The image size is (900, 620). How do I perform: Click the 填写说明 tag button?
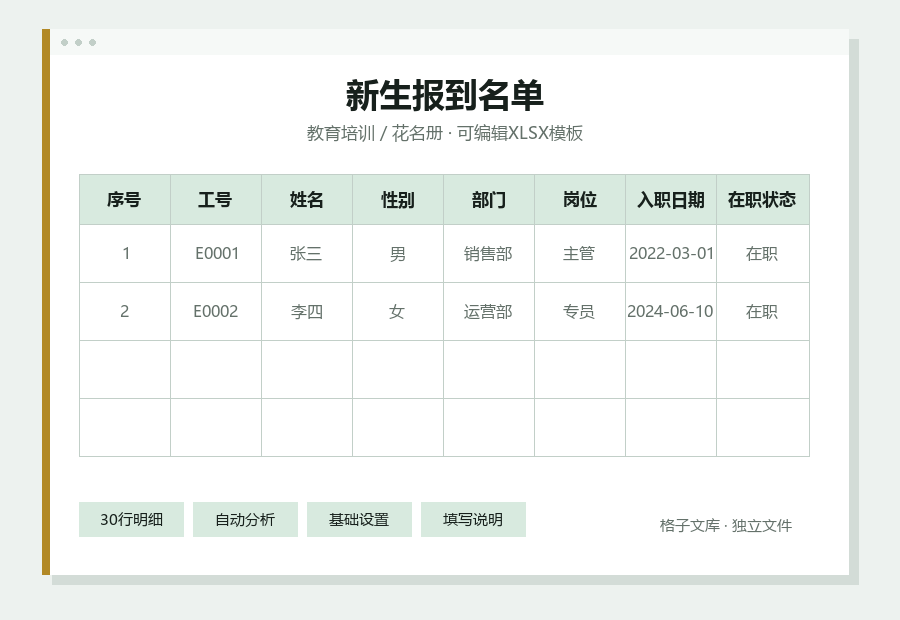pyautogui.click(x=473, y=520)
